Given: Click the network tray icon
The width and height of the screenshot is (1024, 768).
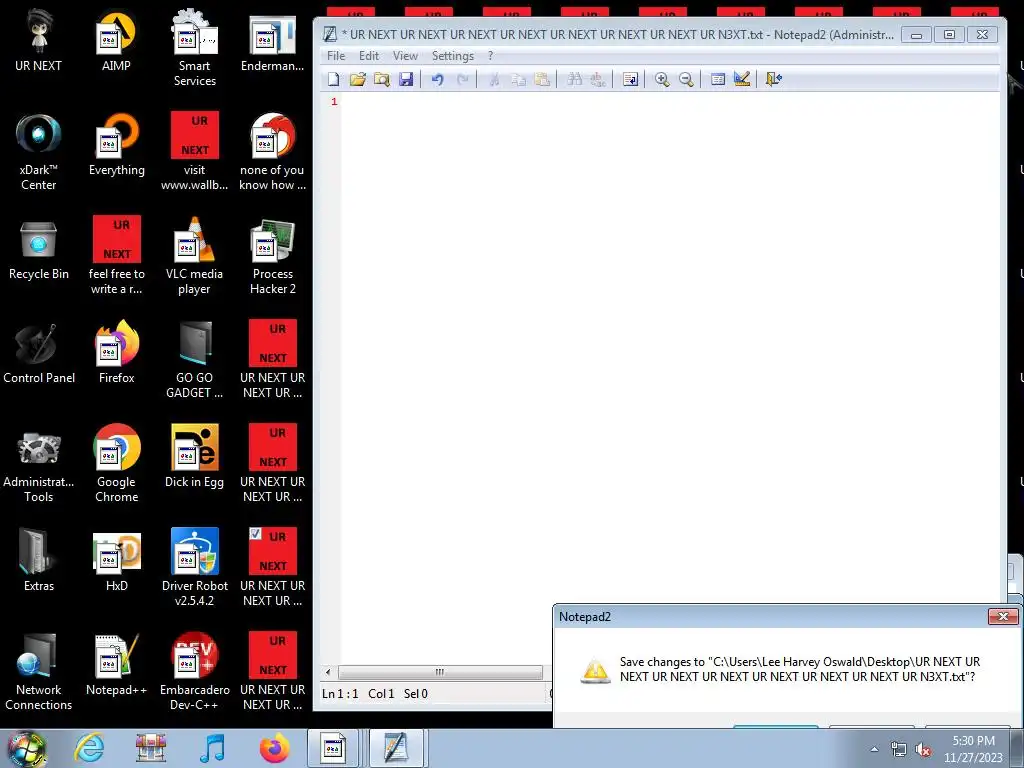Looking at the screenshot, I should [x=899, y=750].
